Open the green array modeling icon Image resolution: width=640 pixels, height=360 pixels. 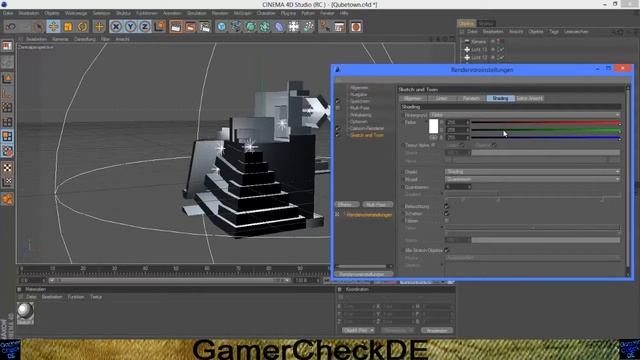[264, 27]
